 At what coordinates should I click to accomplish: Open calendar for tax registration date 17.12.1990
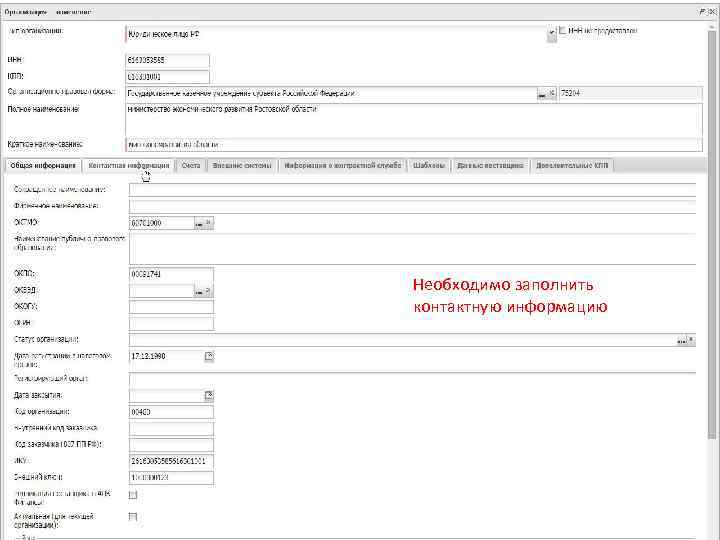click(209, 356)
